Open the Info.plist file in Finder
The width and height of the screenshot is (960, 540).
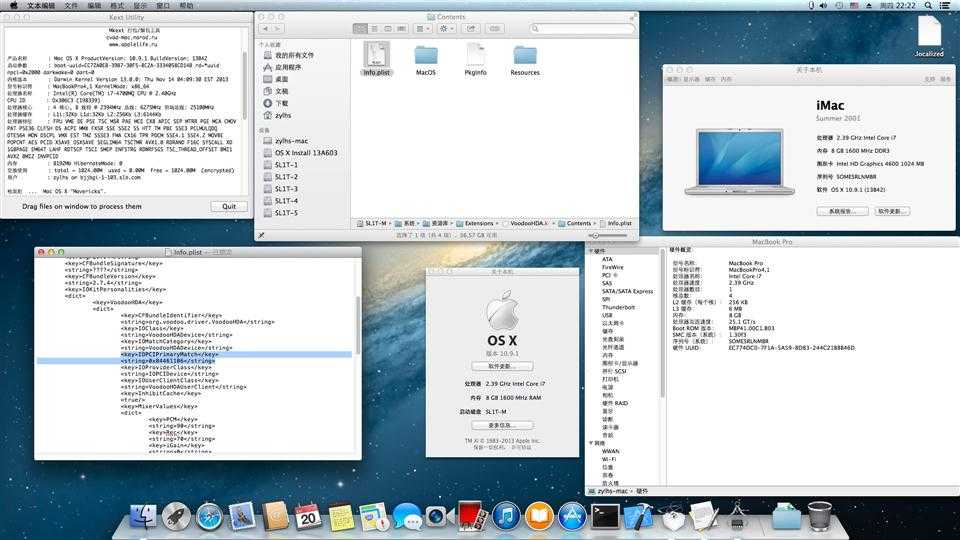click(377, 59)
